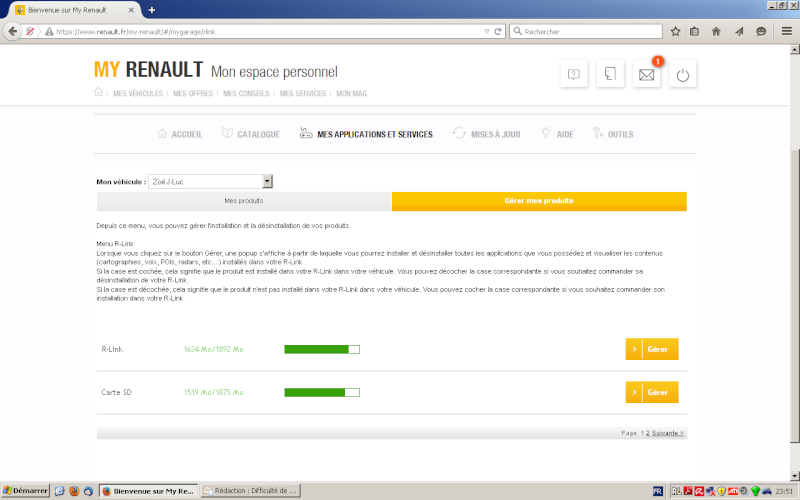This screenshot has width=800, height=500.
Task: Launch Firefox from quick launch bar
Action: 74,491
